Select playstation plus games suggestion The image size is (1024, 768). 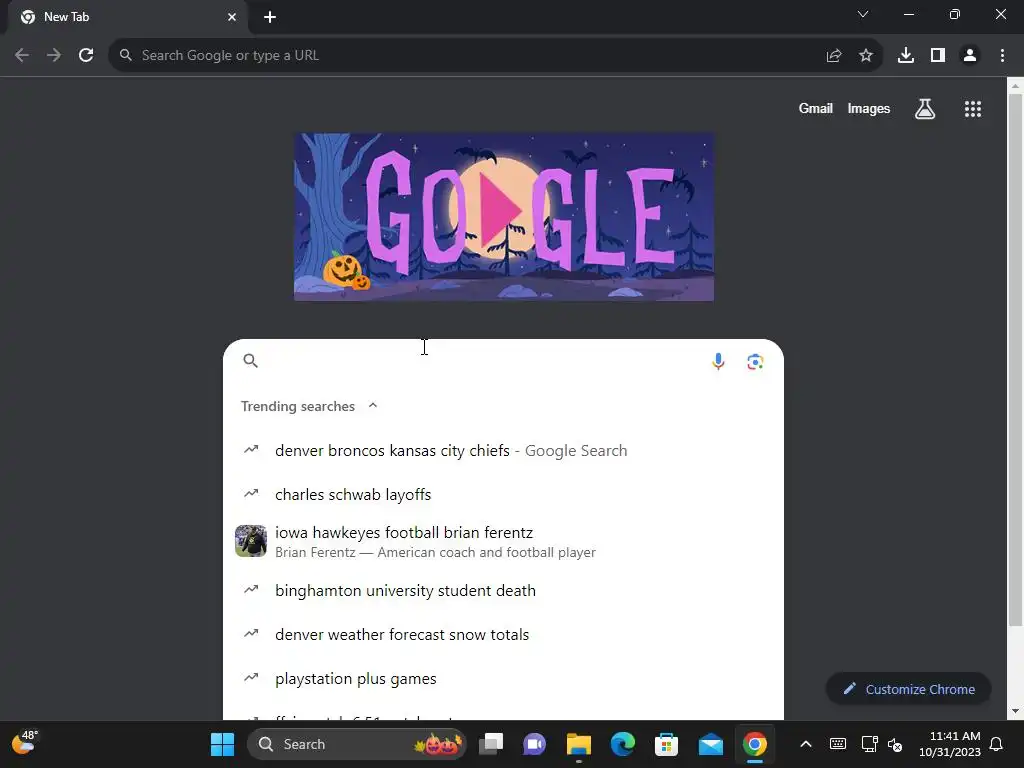pyautogui.click(x=503, y=679)
